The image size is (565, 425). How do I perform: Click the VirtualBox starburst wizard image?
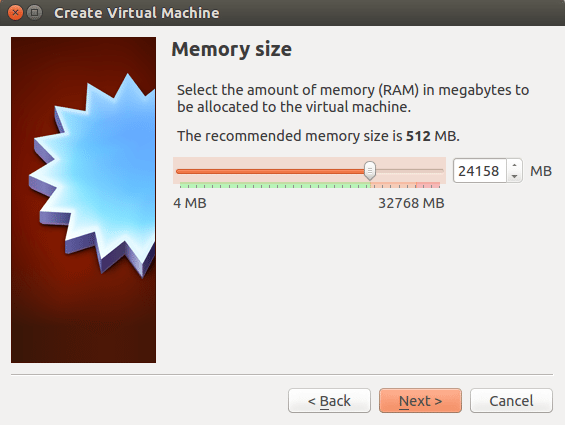point(84,200)
